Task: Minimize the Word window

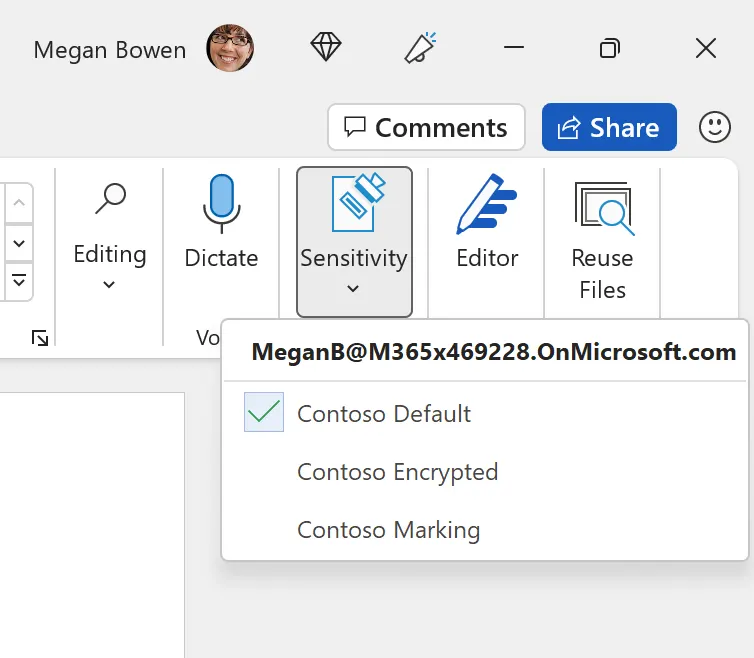Action: 514,47
